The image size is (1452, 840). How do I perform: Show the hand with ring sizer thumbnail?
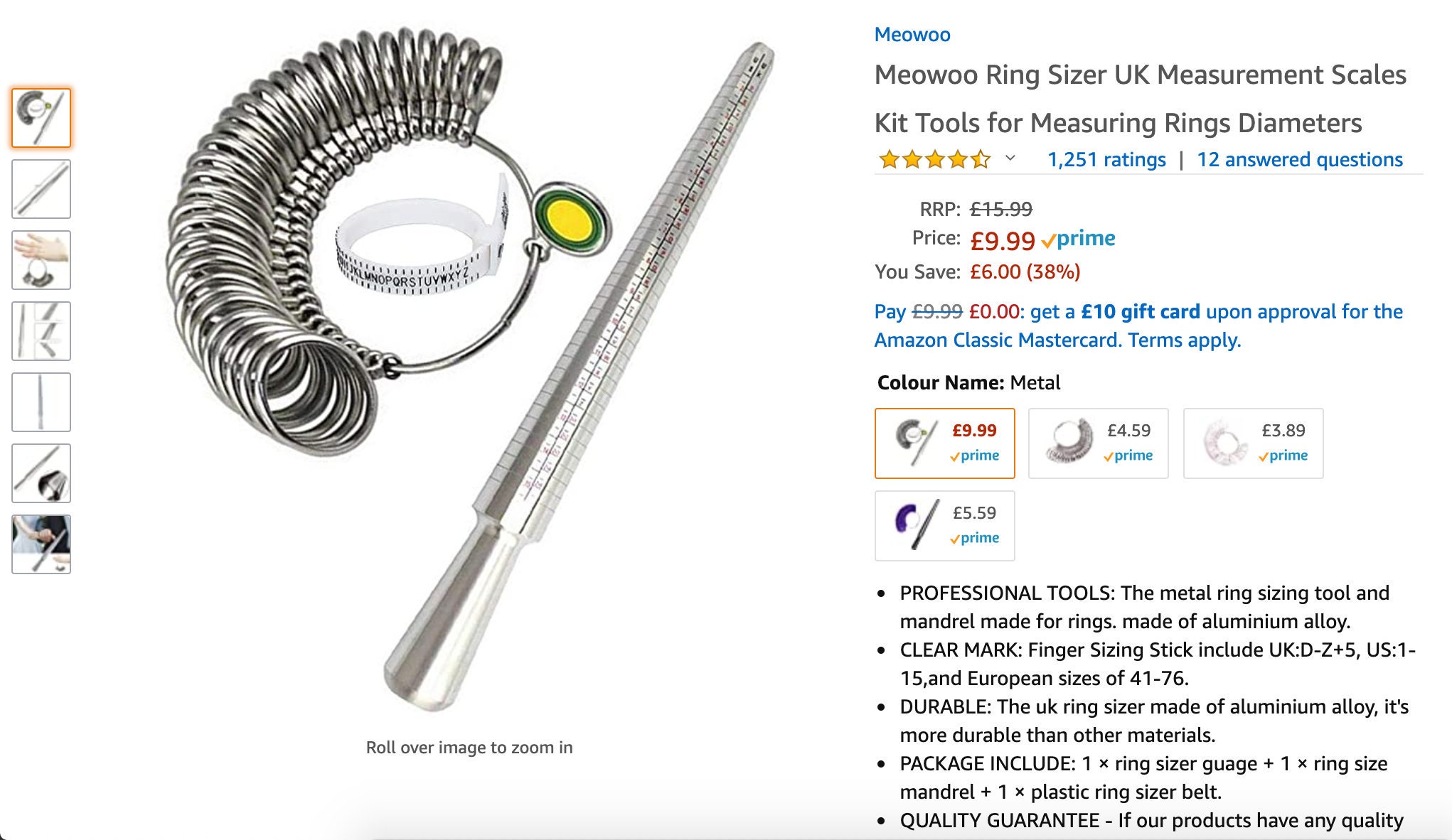click(41, 260)
